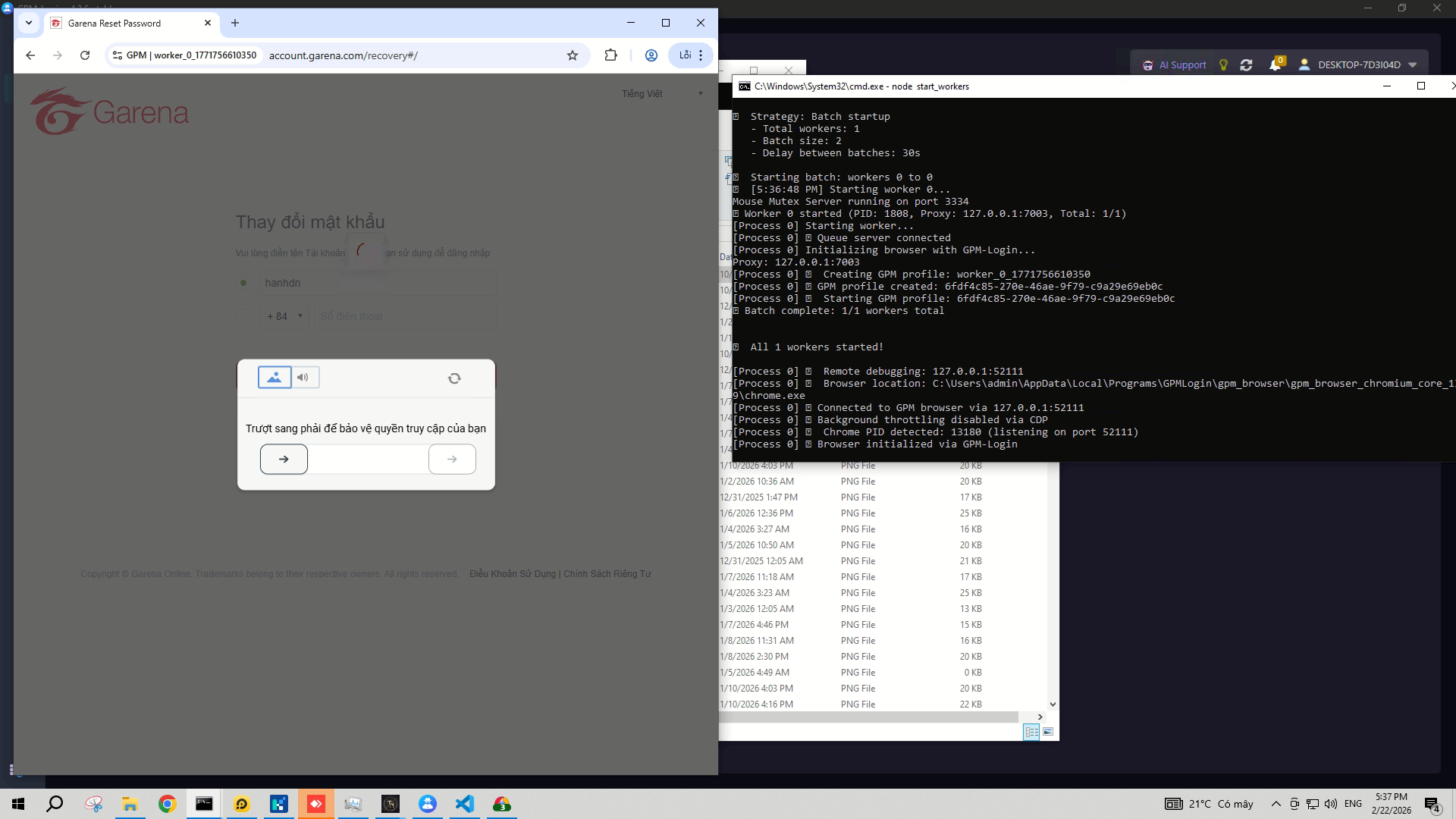The height and width of the screenshot is (819, 1456).
Task: Switch captcha to image mode
Action: click(275, 377)
